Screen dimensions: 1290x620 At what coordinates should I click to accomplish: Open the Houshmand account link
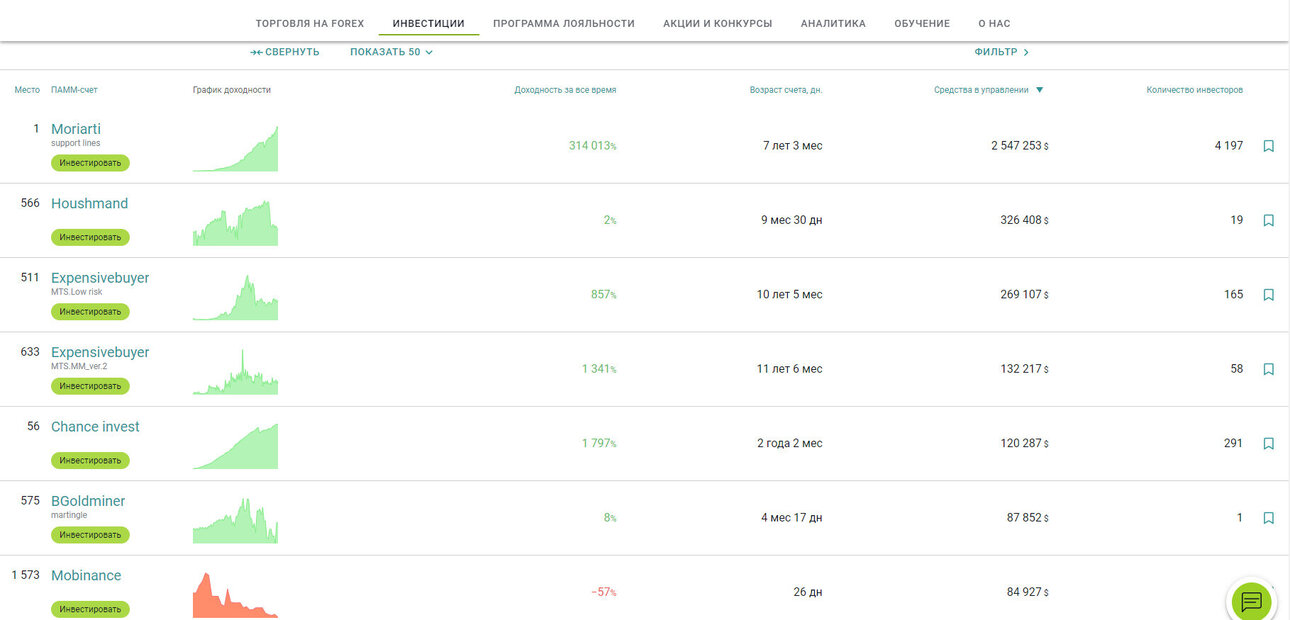point(90,203)
